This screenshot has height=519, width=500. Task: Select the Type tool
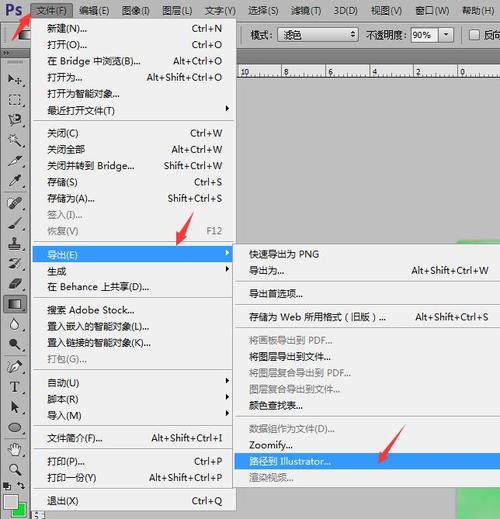pos(14,387)
